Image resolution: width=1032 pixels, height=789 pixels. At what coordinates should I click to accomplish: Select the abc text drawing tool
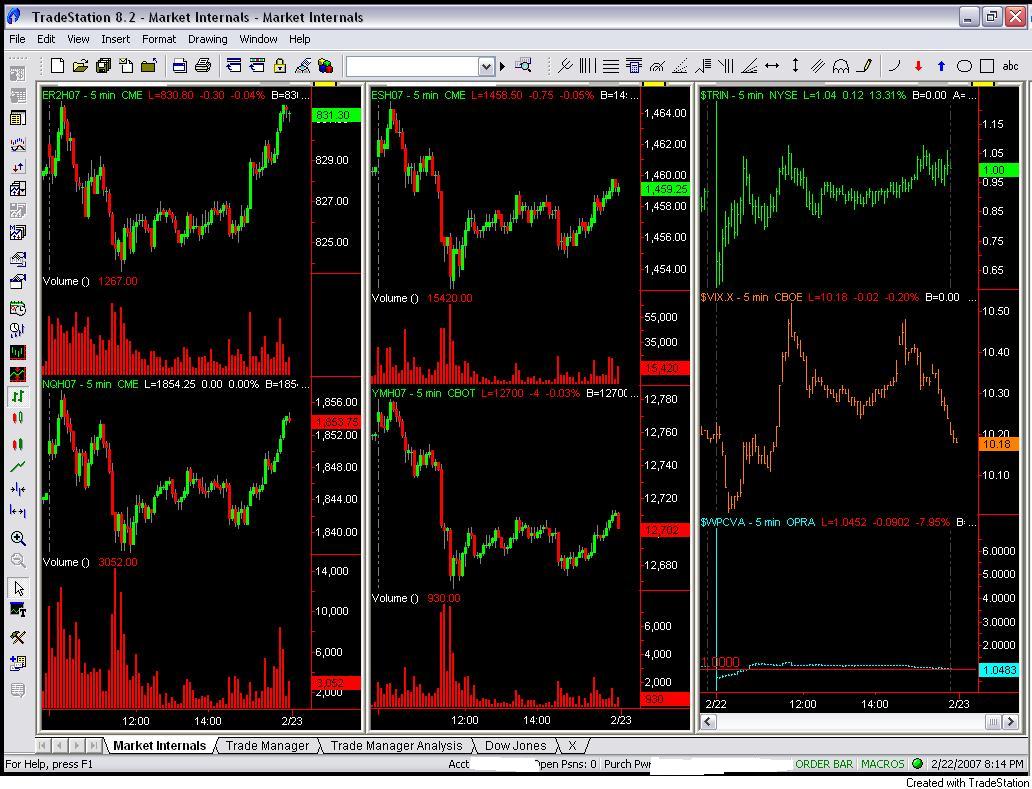1010,66
